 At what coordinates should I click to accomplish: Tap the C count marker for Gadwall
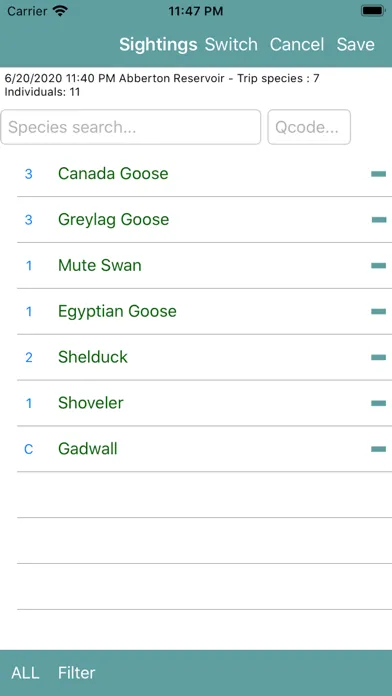pos(28,449)
